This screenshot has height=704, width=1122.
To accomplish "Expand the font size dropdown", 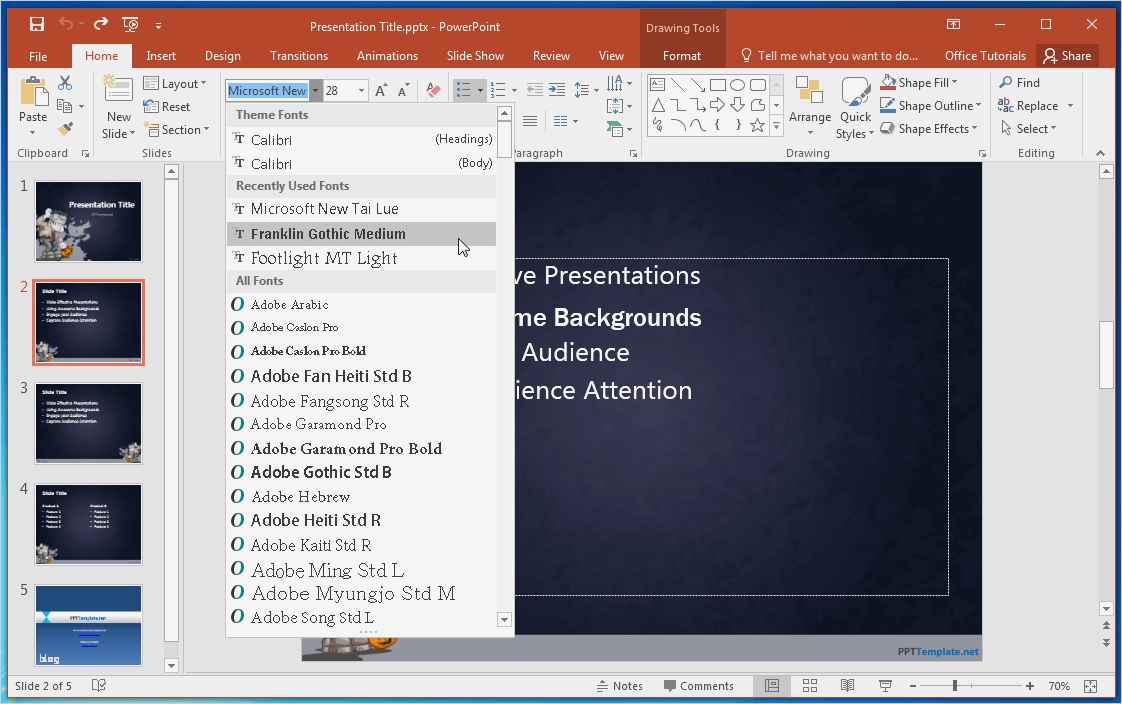I will [x=362, y=89].
